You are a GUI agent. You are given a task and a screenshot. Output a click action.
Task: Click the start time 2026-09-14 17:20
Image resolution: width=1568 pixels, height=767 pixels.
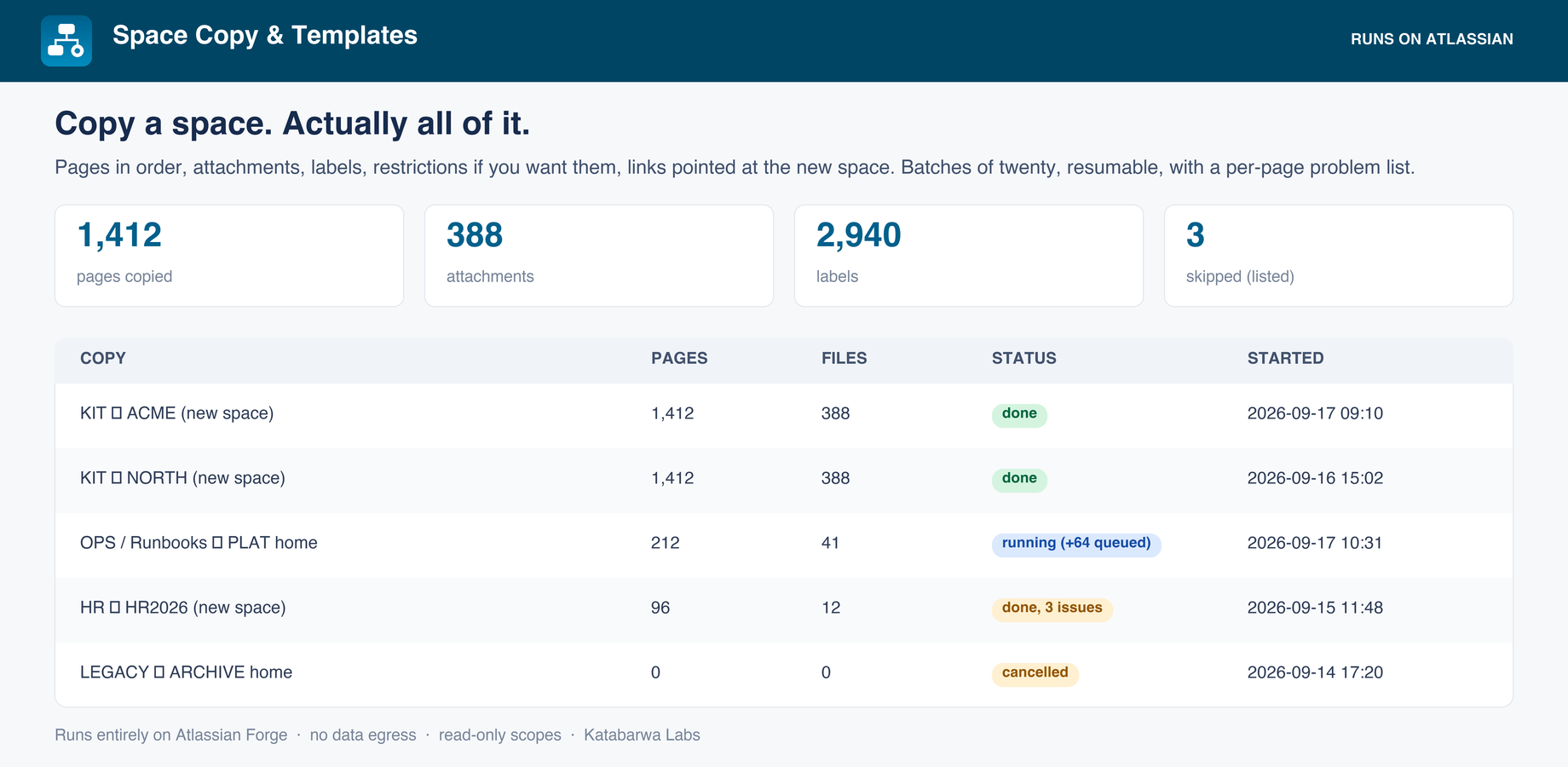(1315, 672)
